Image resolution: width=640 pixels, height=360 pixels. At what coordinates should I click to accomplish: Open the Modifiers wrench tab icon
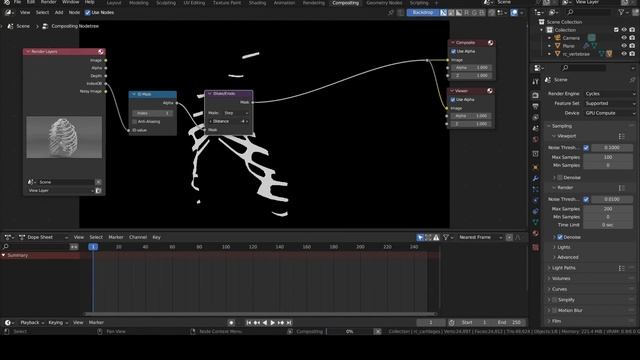click(536, 178)
